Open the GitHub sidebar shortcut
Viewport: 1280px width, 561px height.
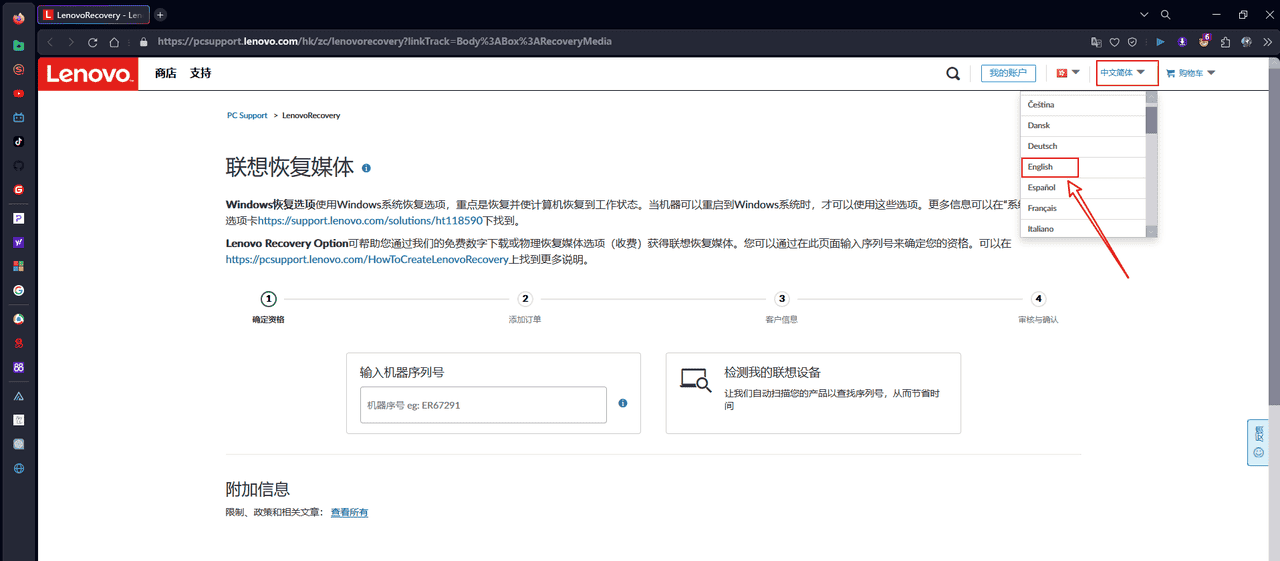pos(19,165)
